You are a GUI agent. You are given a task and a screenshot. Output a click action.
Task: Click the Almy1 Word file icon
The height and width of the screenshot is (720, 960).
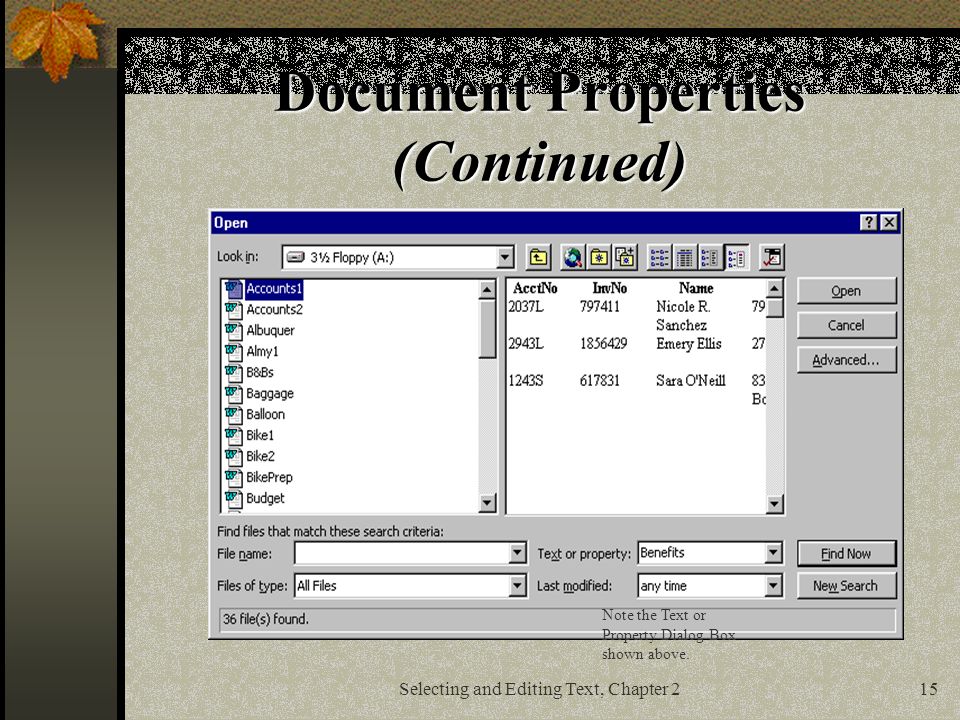tap(233, 351)
